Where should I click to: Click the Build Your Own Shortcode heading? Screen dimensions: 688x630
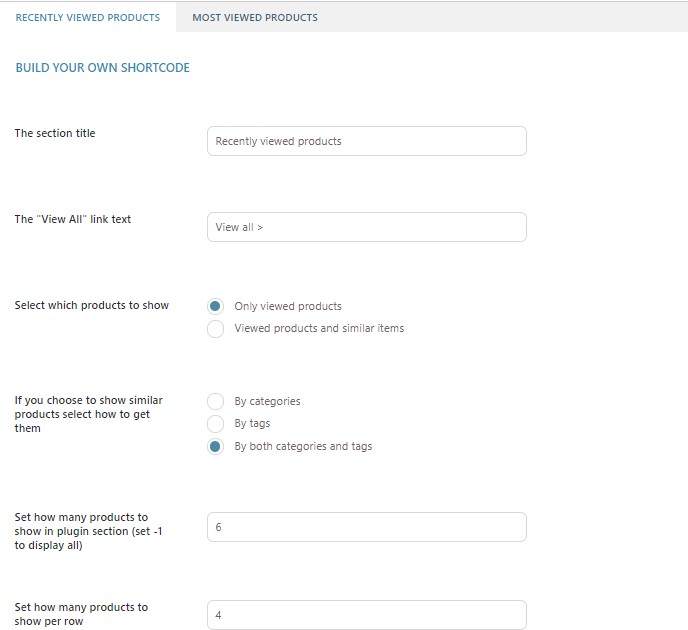102,68
